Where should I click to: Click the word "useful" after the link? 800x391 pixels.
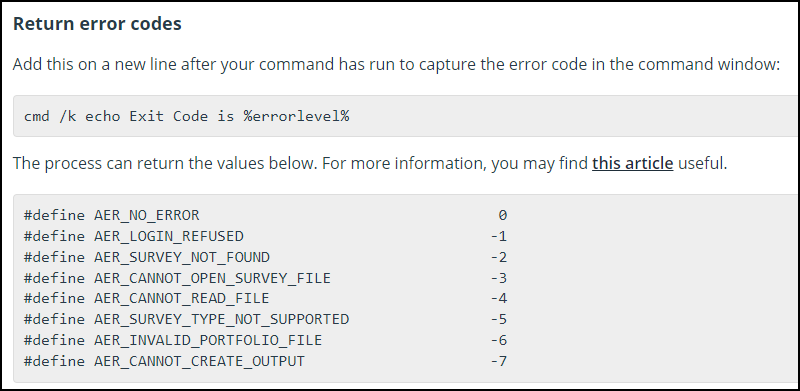700,164
